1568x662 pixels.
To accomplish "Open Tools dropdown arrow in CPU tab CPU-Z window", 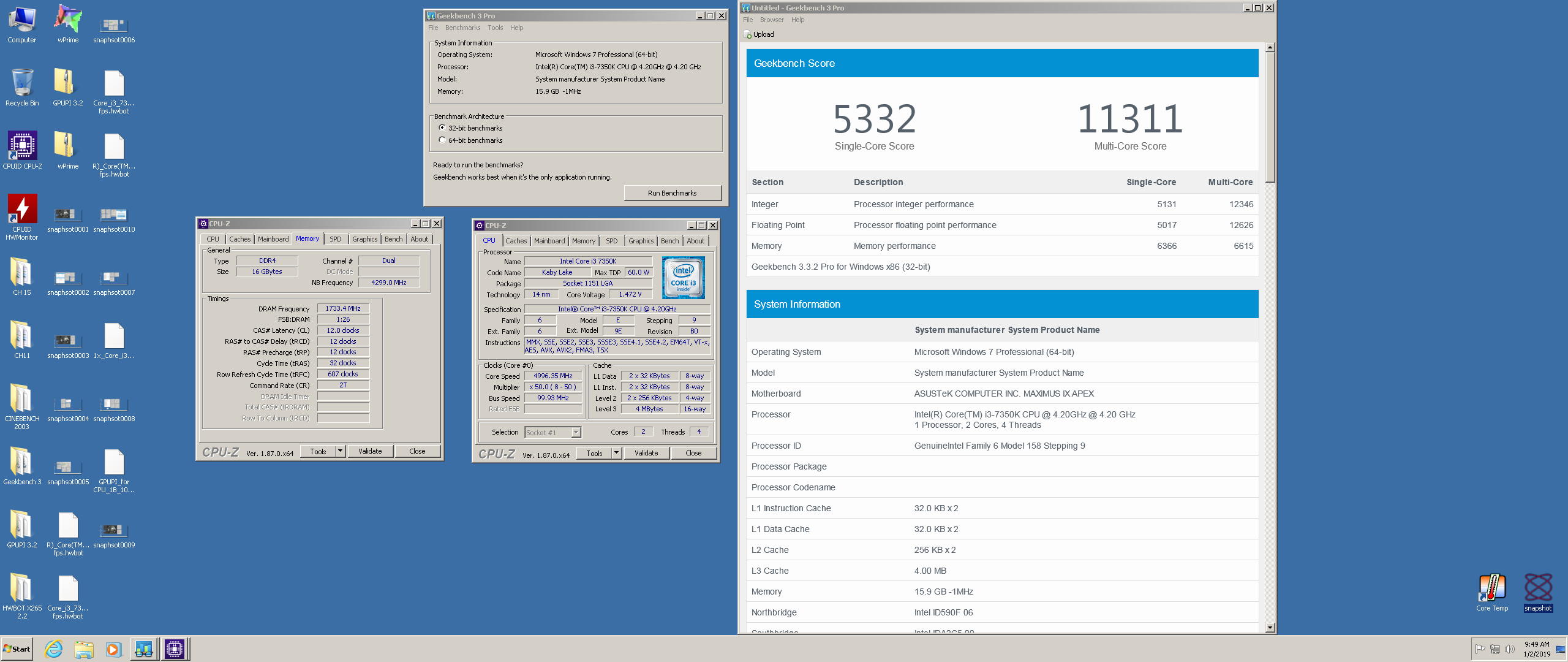I will point(617,453).
